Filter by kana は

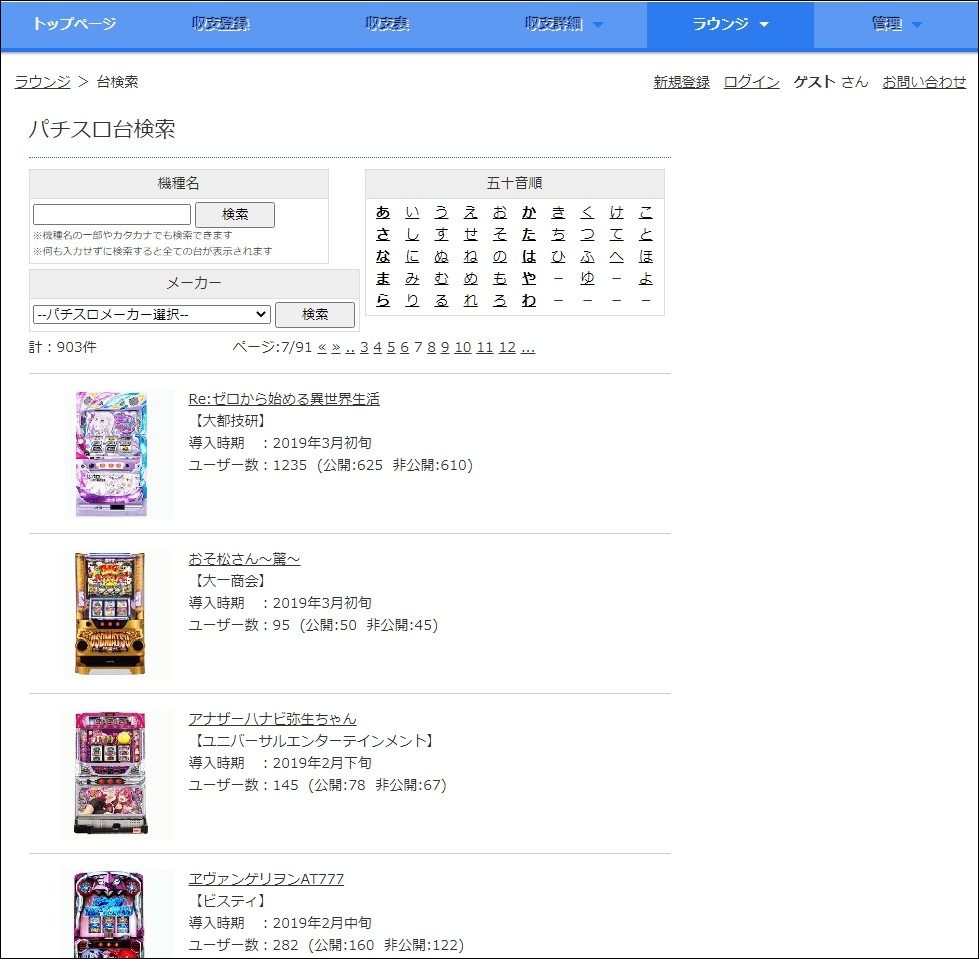(529, 256)
